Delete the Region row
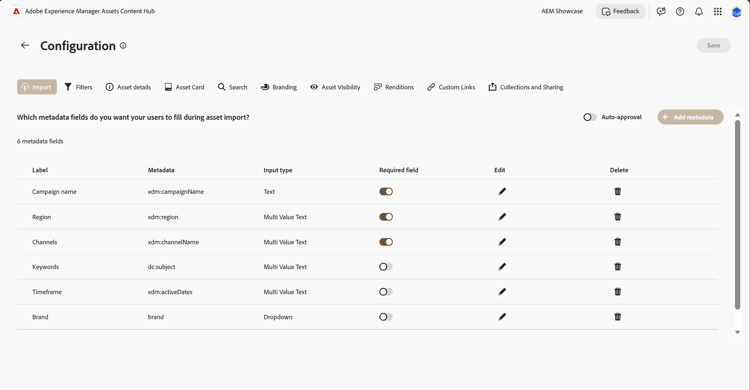Image resolution: width=750 pixels, height=390 pixels. [x=618, y=217]
